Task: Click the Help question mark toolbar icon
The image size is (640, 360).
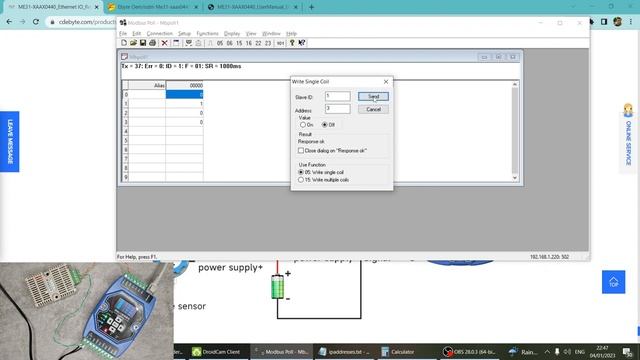Action: pyautogui.click(x=292, y=43)
